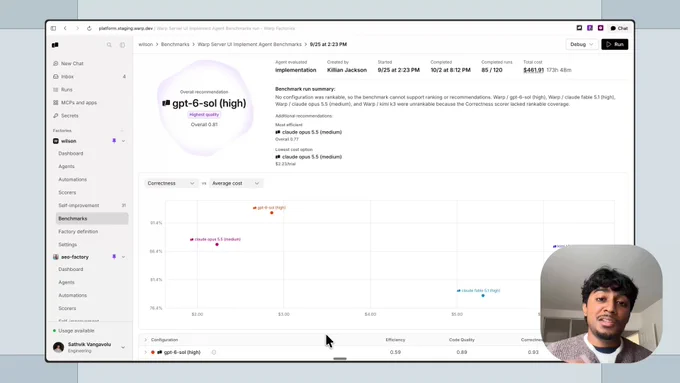Open wilson Scorers
680x383 pixels.
pos(67,193)
